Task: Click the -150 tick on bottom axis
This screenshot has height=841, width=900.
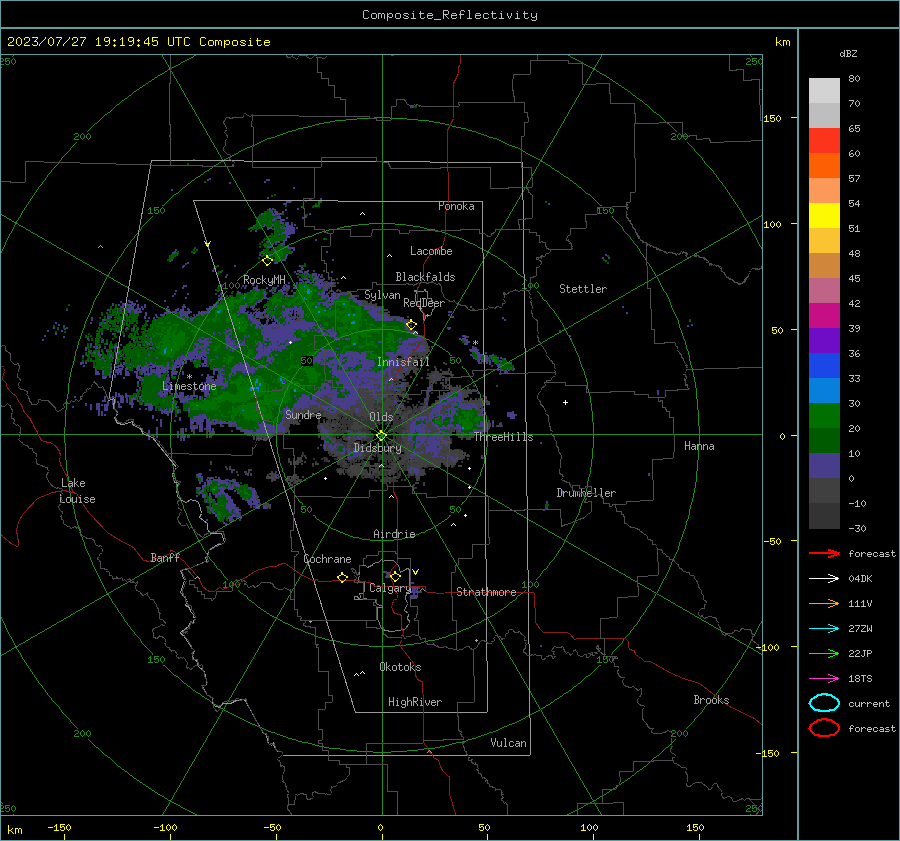Action: pos(59,827)
